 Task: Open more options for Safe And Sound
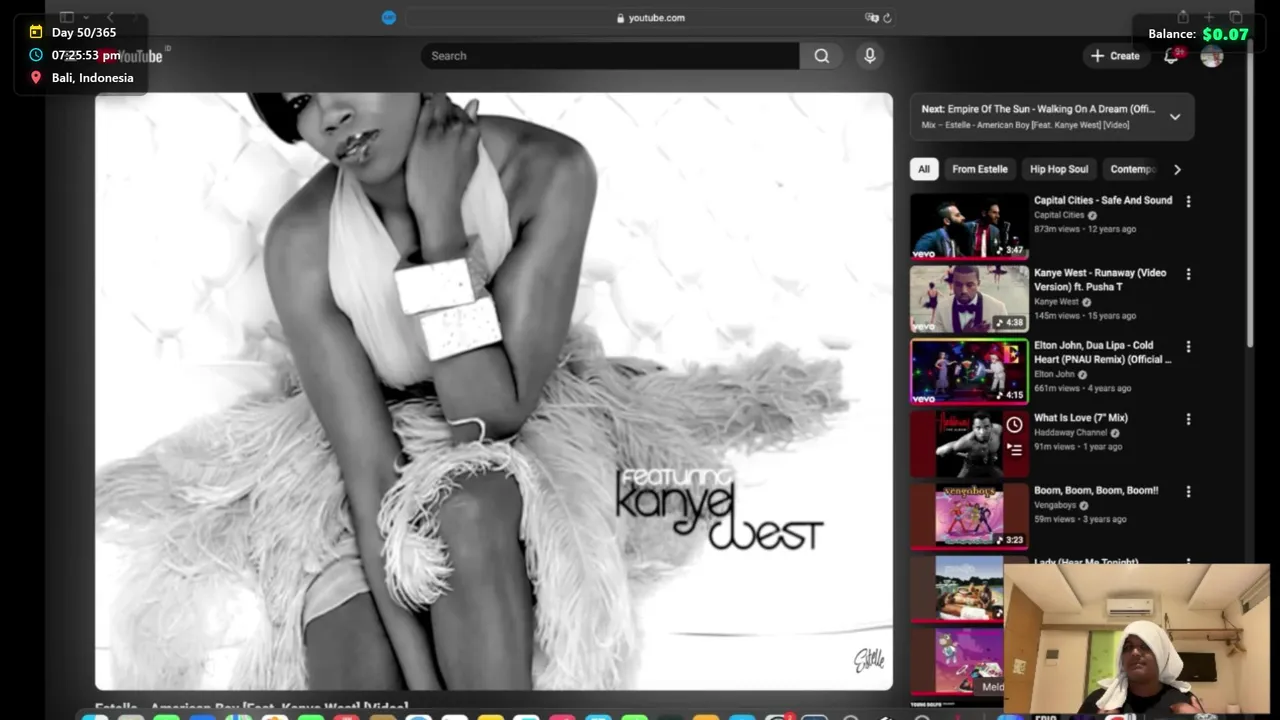[x=1188, y=201]
